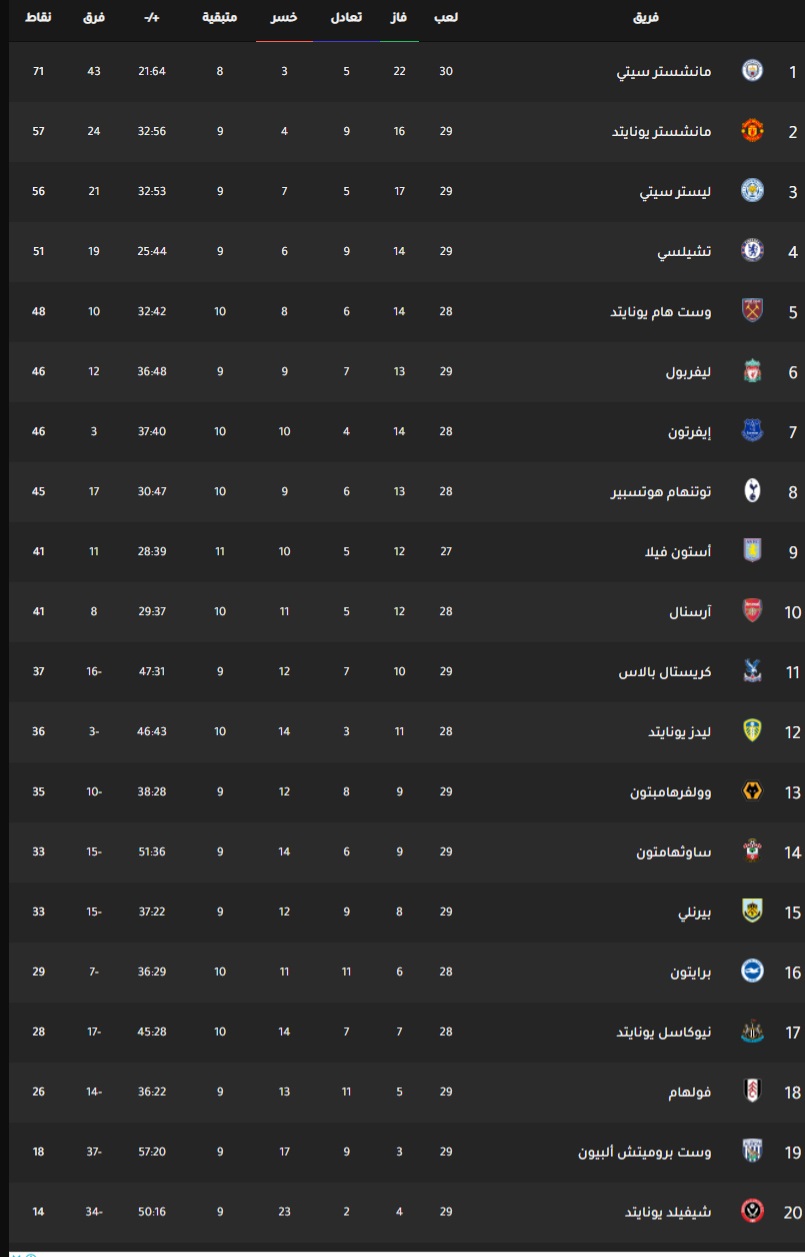Sort by the فاز wins column header

[399, 18]
